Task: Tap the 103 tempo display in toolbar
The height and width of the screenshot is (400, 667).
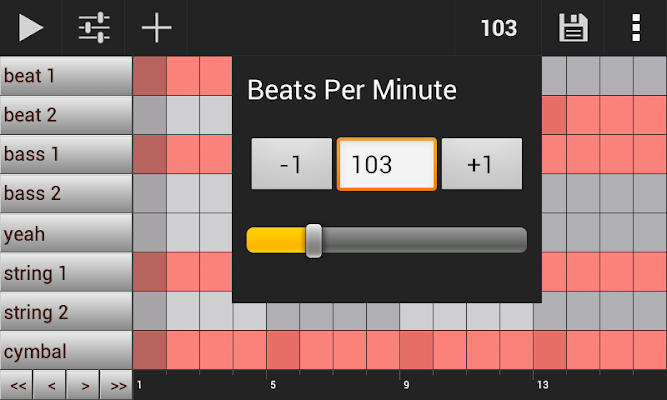Action: pyautogui.click(x=499, y=28)
